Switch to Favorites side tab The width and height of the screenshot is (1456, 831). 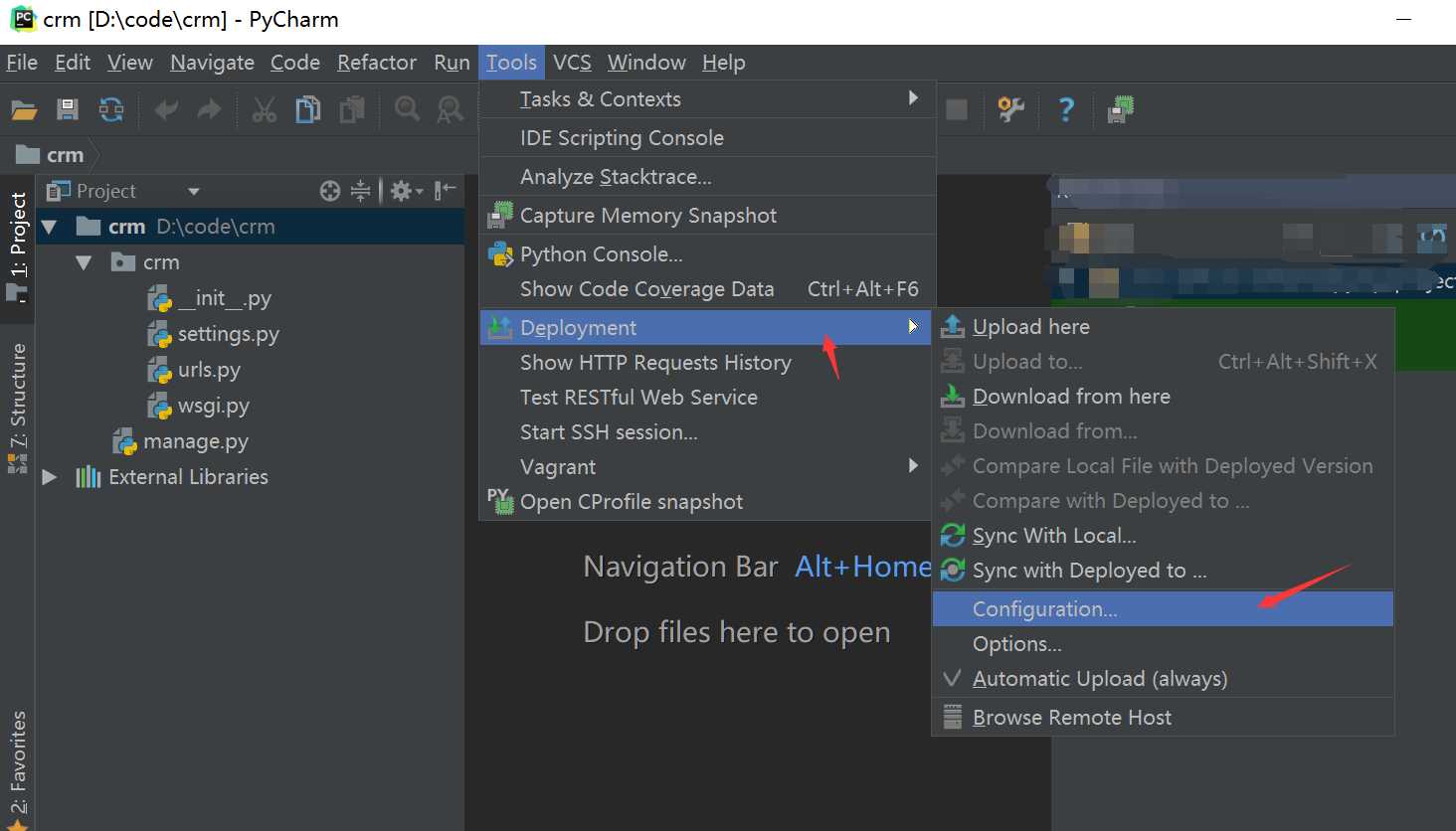tap(18, 769)
